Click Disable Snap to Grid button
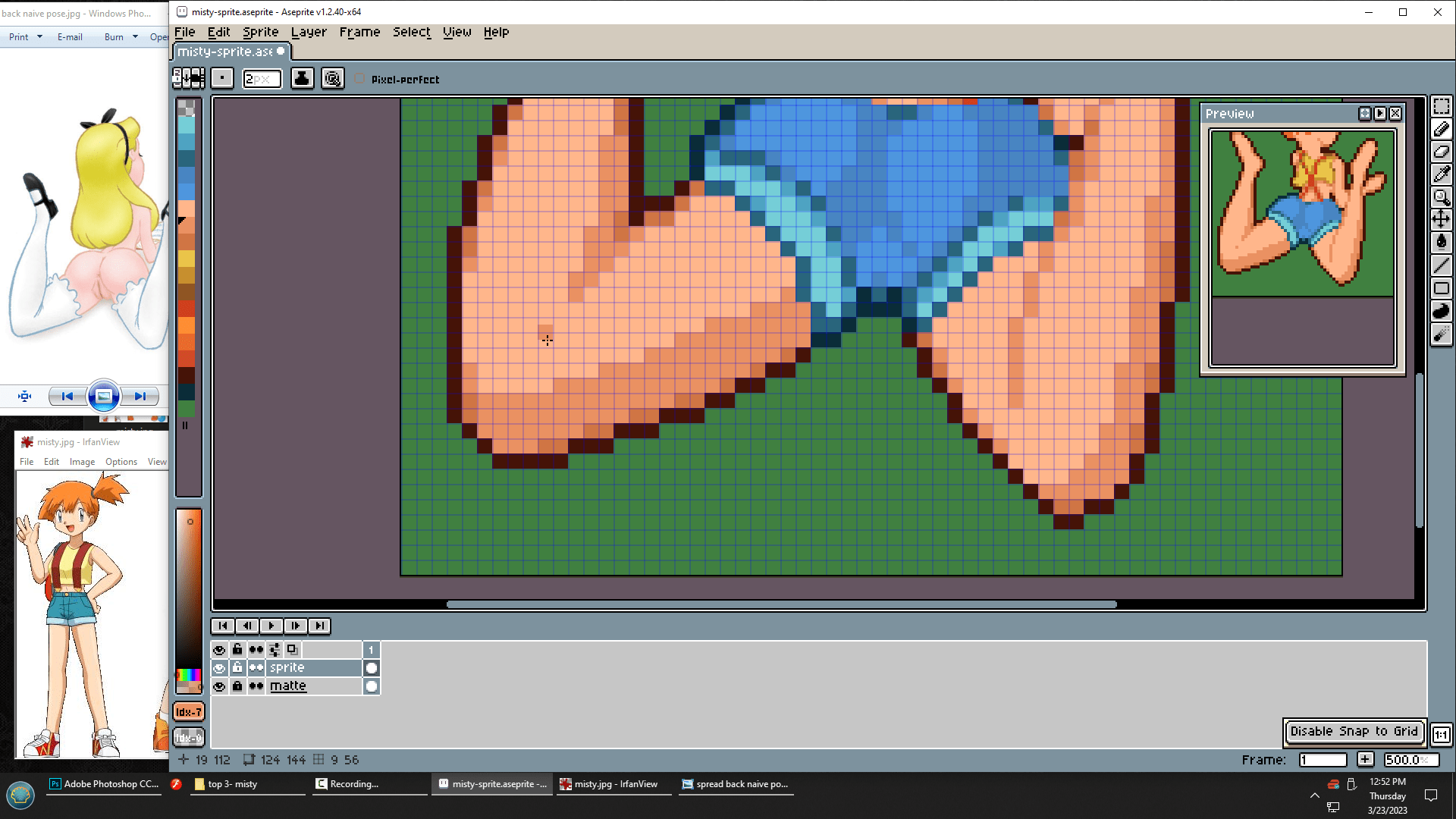This screenshot has height=819, width=1456. [x=1354, y=732]
